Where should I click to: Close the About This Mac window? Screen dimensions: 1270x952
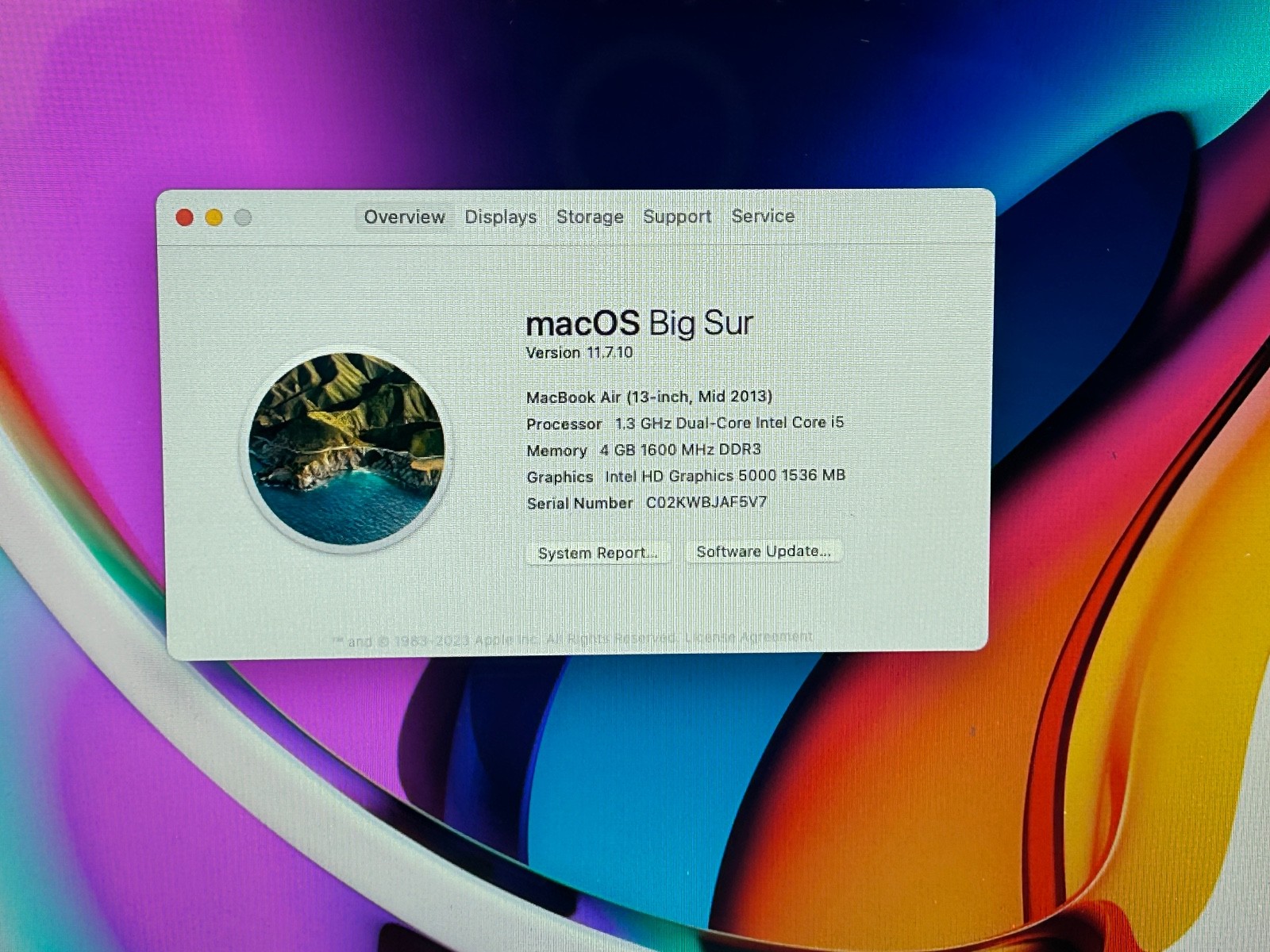click(x=185, y=217)
